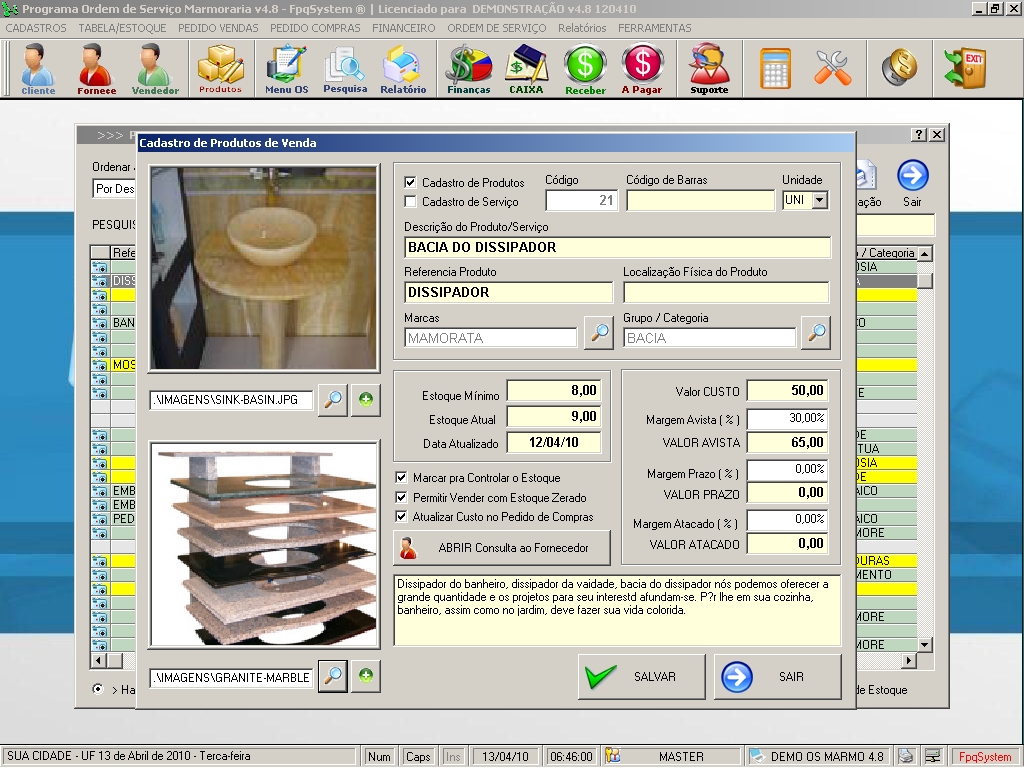Open the CAIXA cash register icon
The image size is (1024, 768).
click(526, 69)
